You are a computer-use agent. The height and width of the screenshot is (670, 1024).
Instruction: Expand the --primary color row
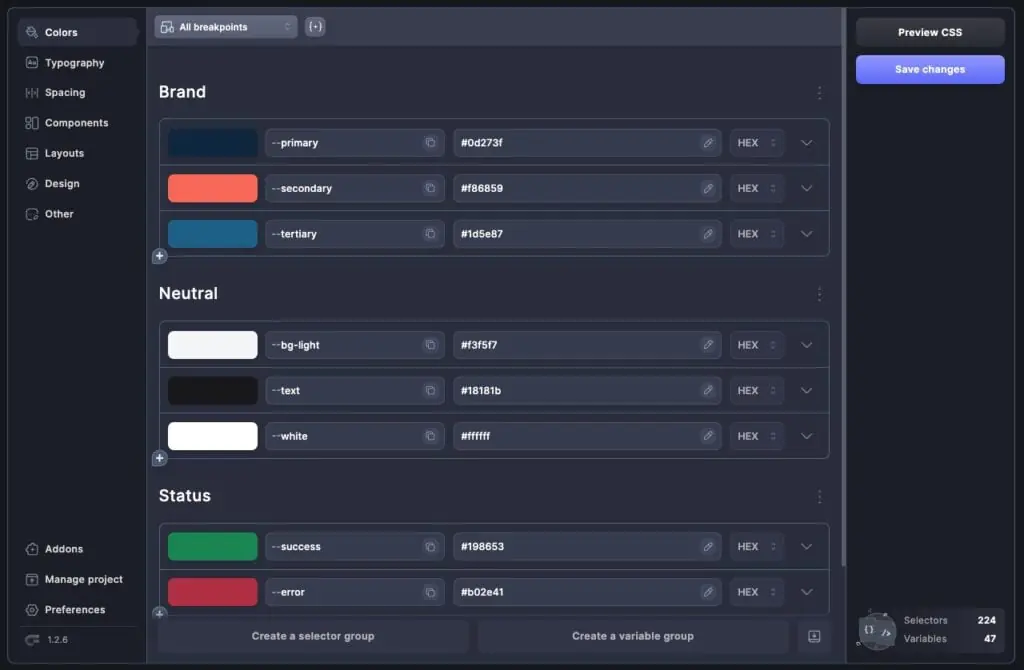click(x=807, y=143)
